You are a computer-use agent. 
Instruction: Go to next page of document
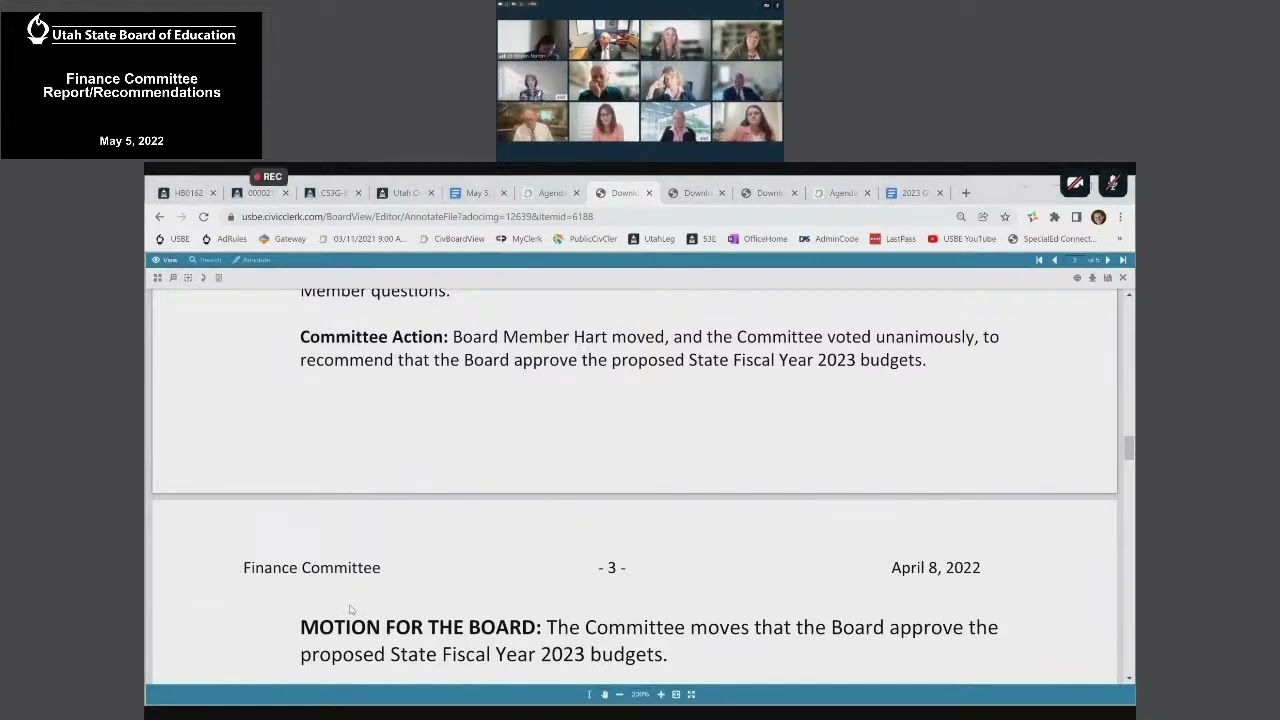(x=1107, y=260)
